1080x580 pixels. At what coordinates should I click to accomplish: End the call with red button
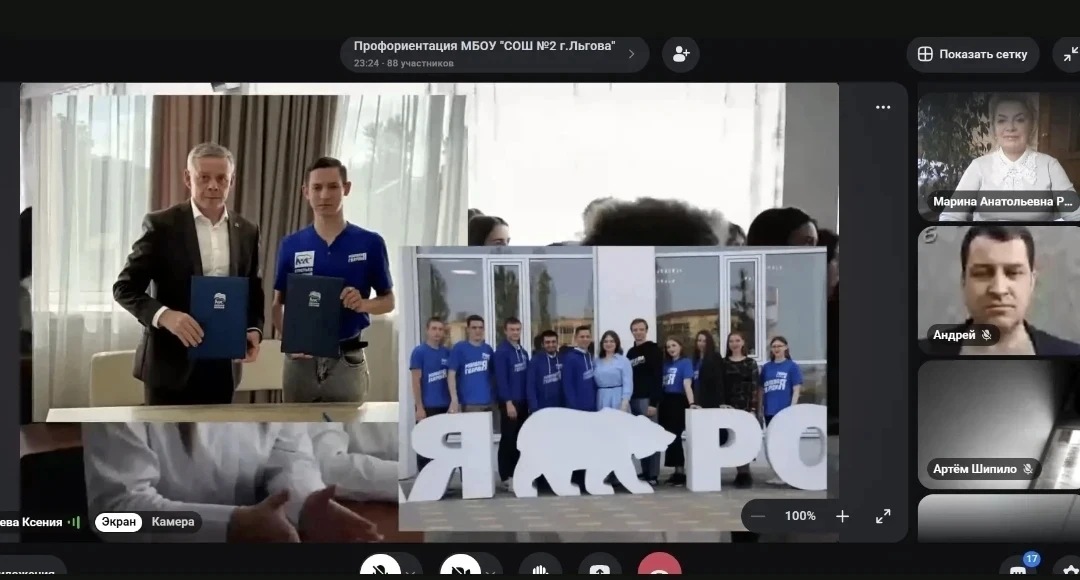(x=659, y=569)
